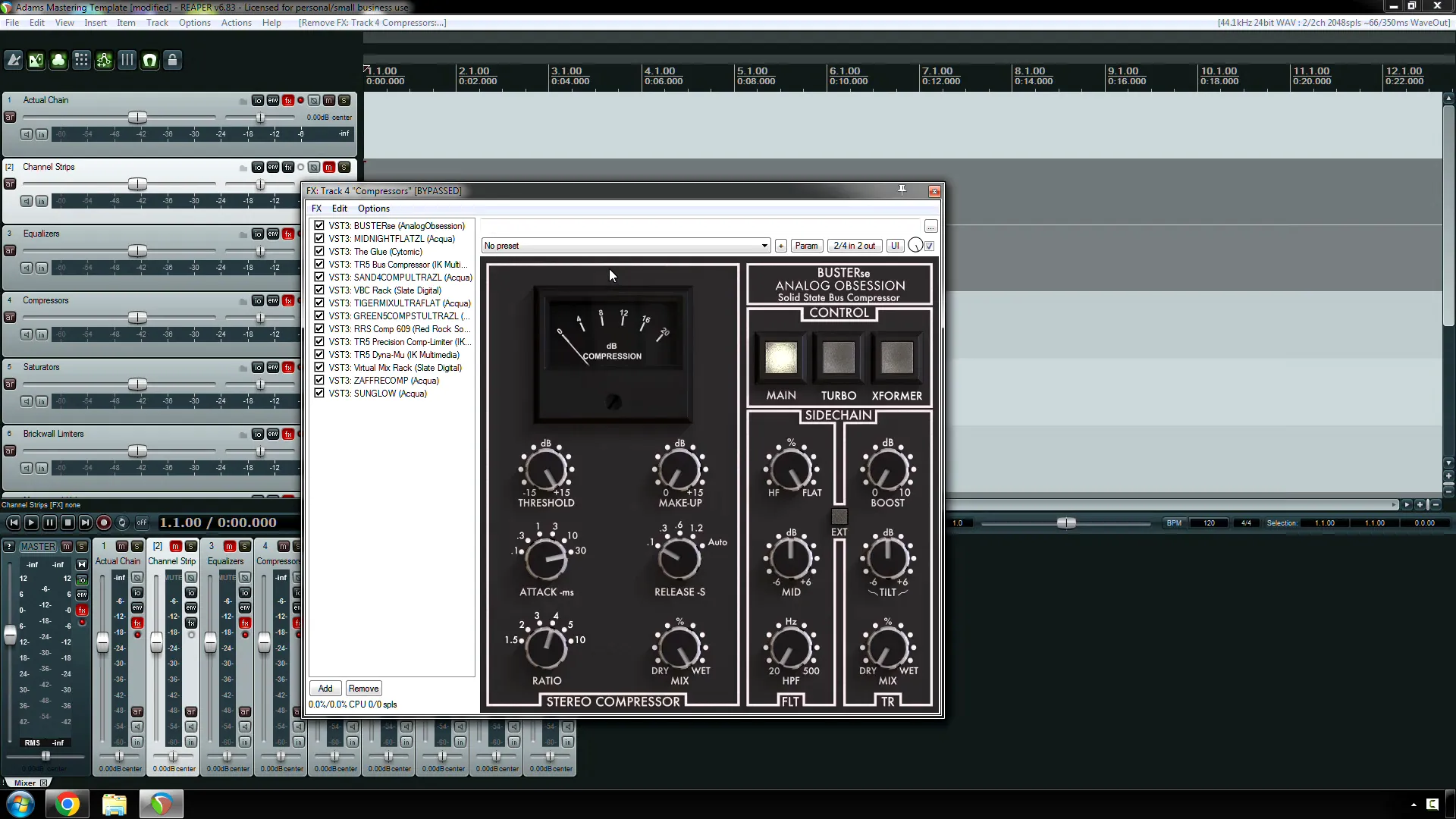The height and width of the screenshot is (819, 1456).
Task: Click the automation off button in transport
Action: (142, 522)
